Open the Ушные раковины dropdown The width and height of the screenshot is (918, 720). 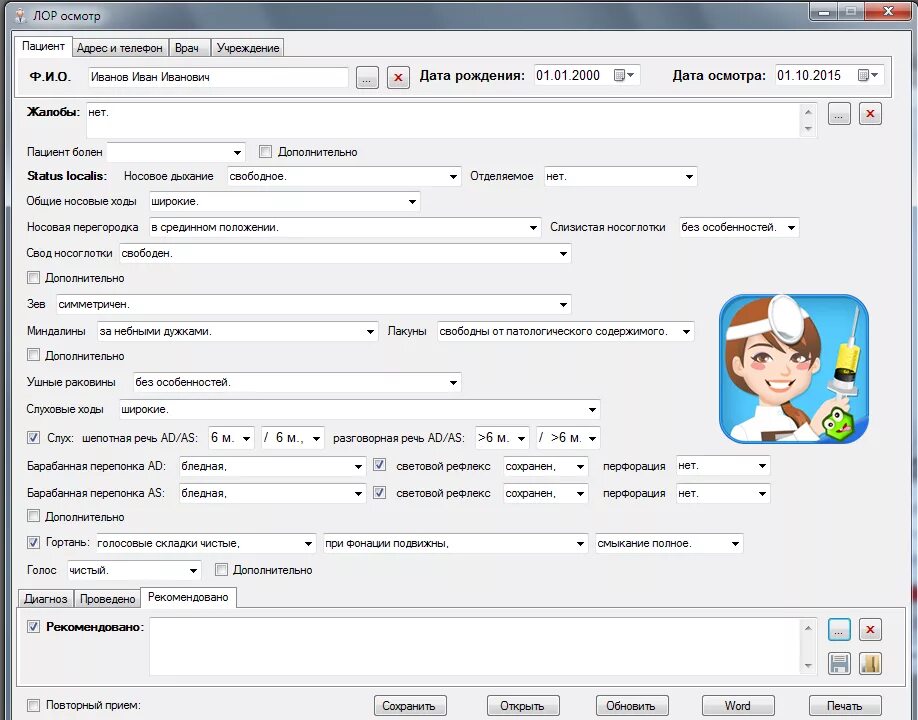point(454,383)
